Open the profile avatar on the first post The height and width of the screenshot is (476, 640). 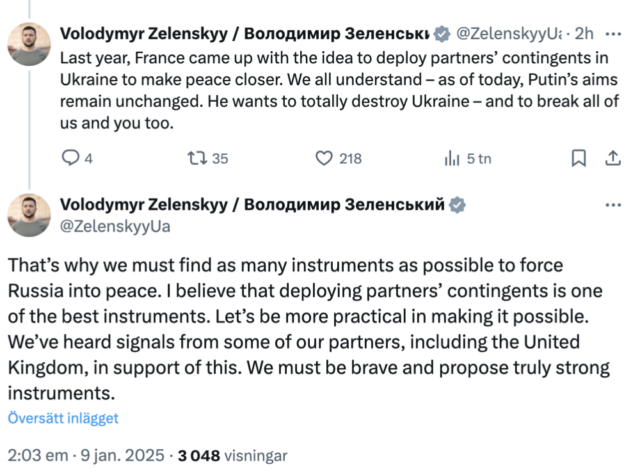(x=27, y=47)
